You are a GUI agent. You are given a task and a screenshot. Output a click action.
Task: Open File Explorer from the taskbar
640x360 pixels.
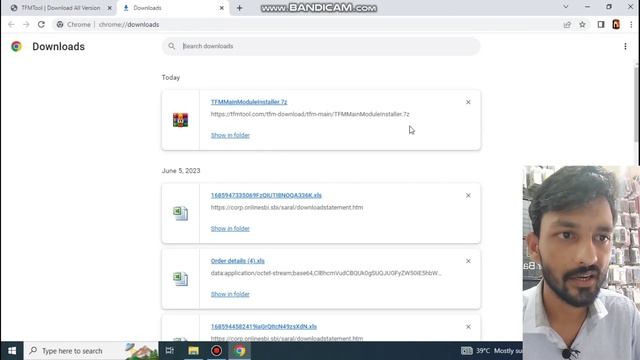coord(193,351)
